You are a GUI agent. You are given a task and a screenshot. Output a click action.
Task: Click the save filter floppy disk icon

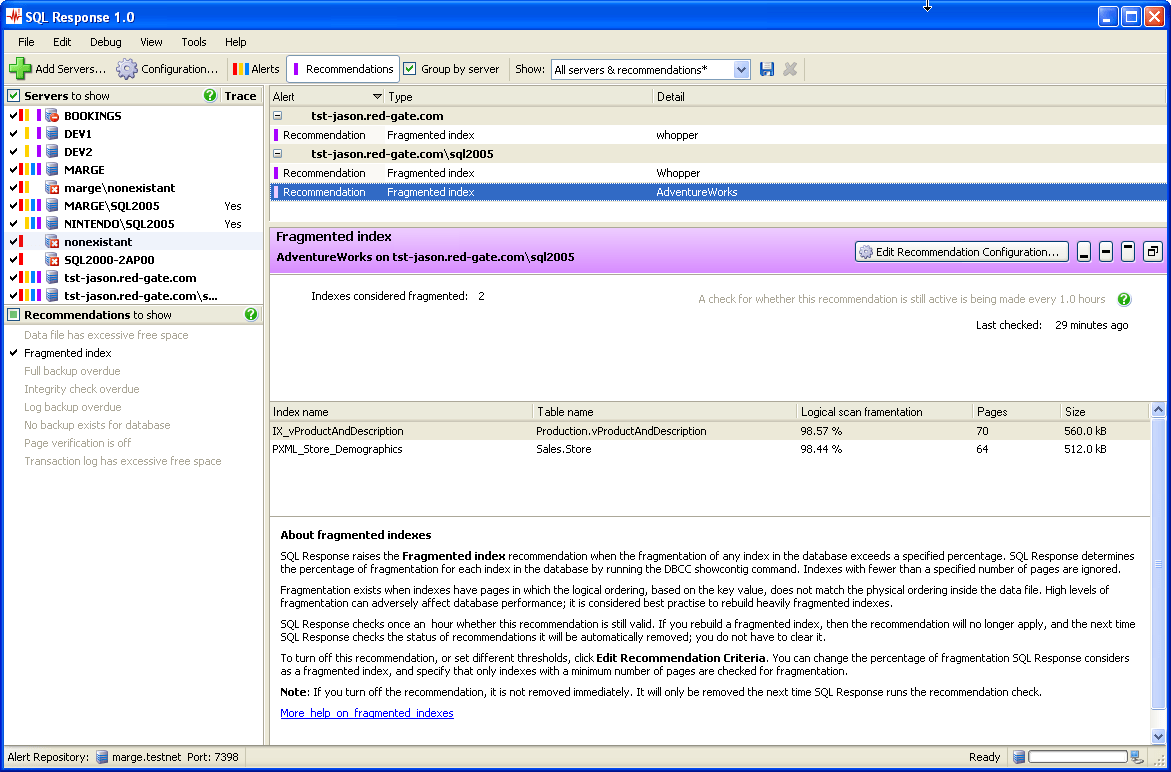tap(767, 69)
